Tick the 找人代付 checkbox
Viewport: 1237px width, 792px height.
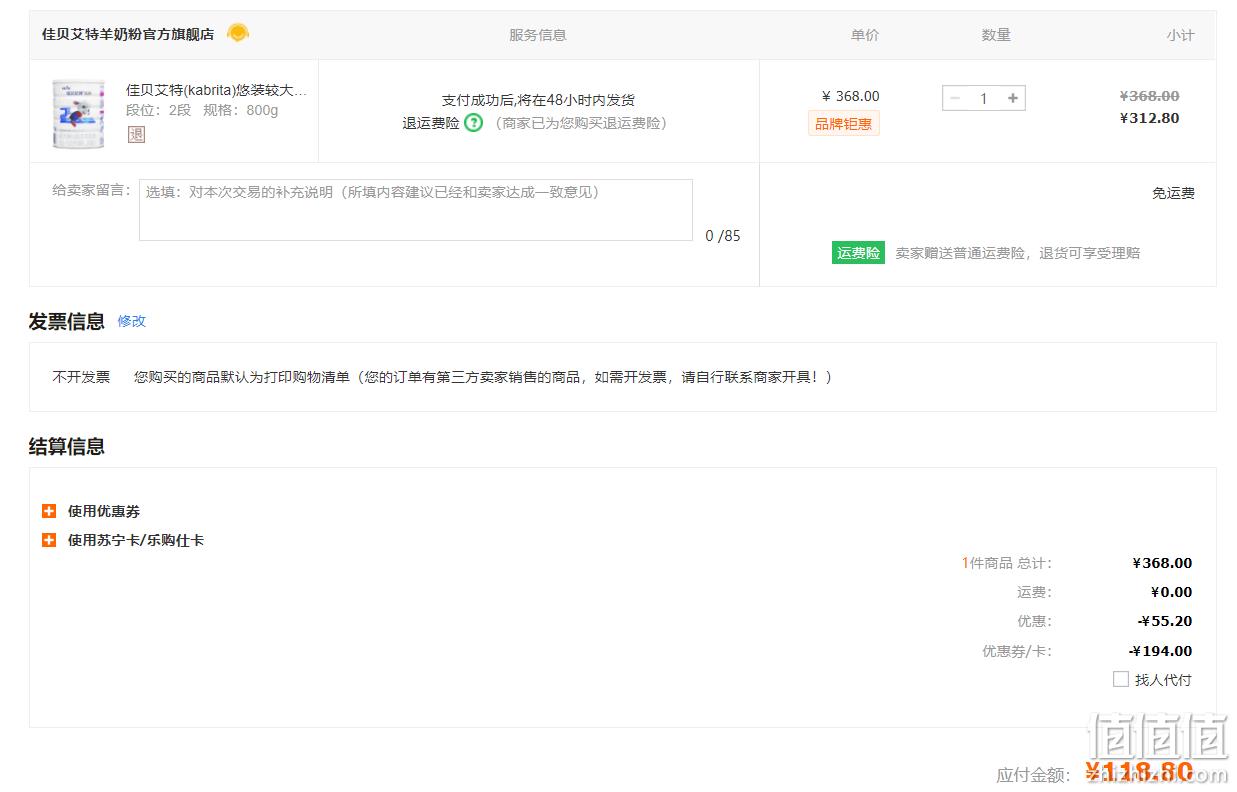(1121, 679)
